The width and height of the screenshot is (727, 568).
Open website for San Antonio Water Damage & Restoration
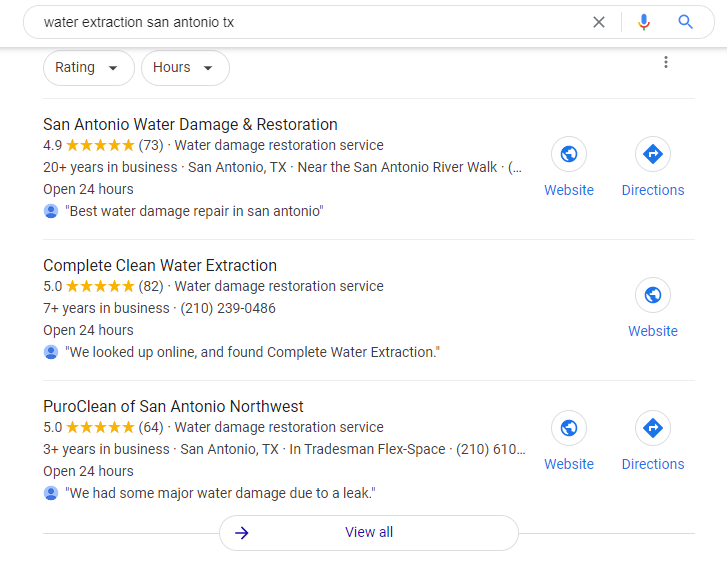pyautogui.click(x=569, y=155)
